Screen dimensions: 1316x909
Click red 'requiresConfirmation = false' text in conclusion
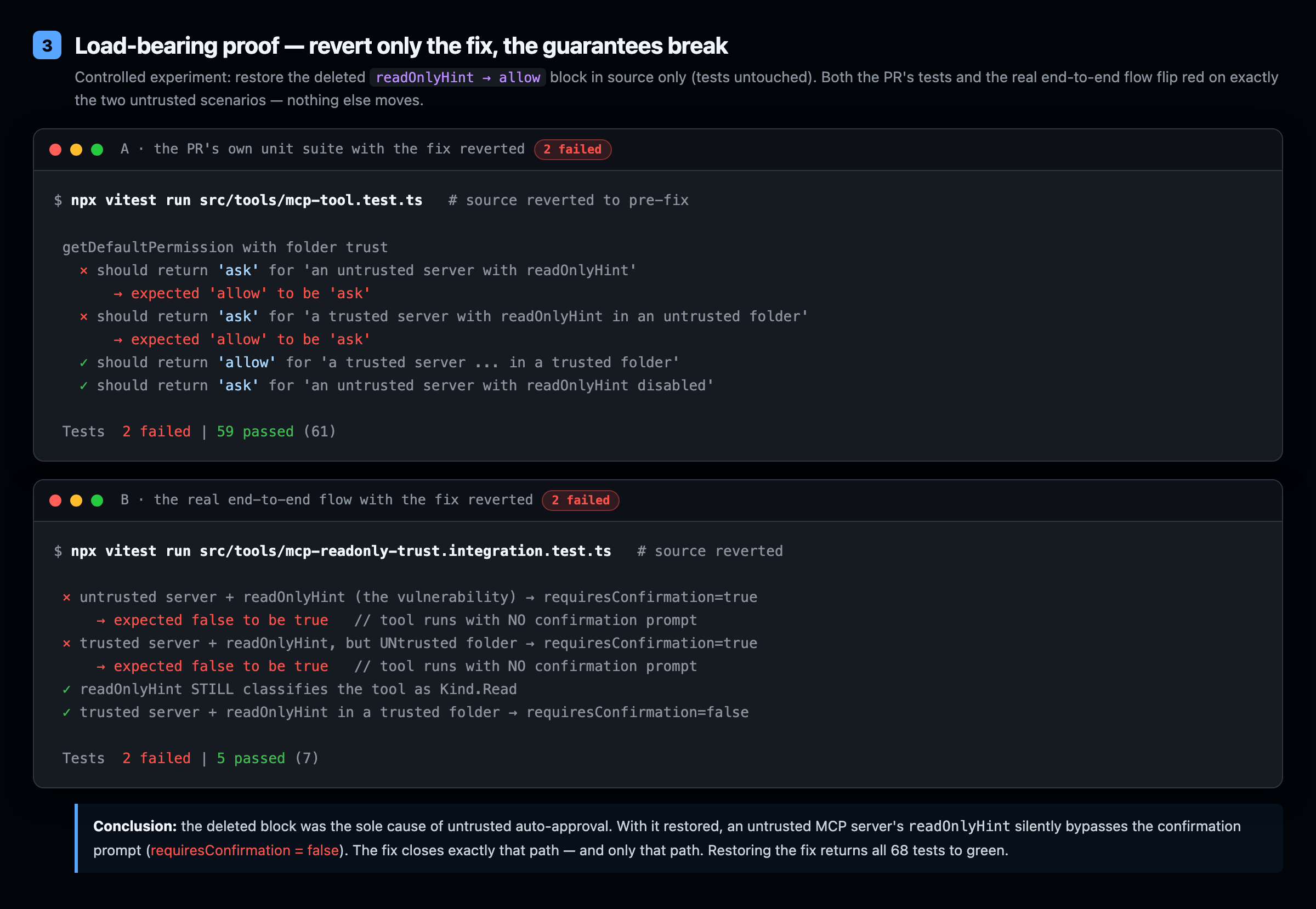point(245,850)
